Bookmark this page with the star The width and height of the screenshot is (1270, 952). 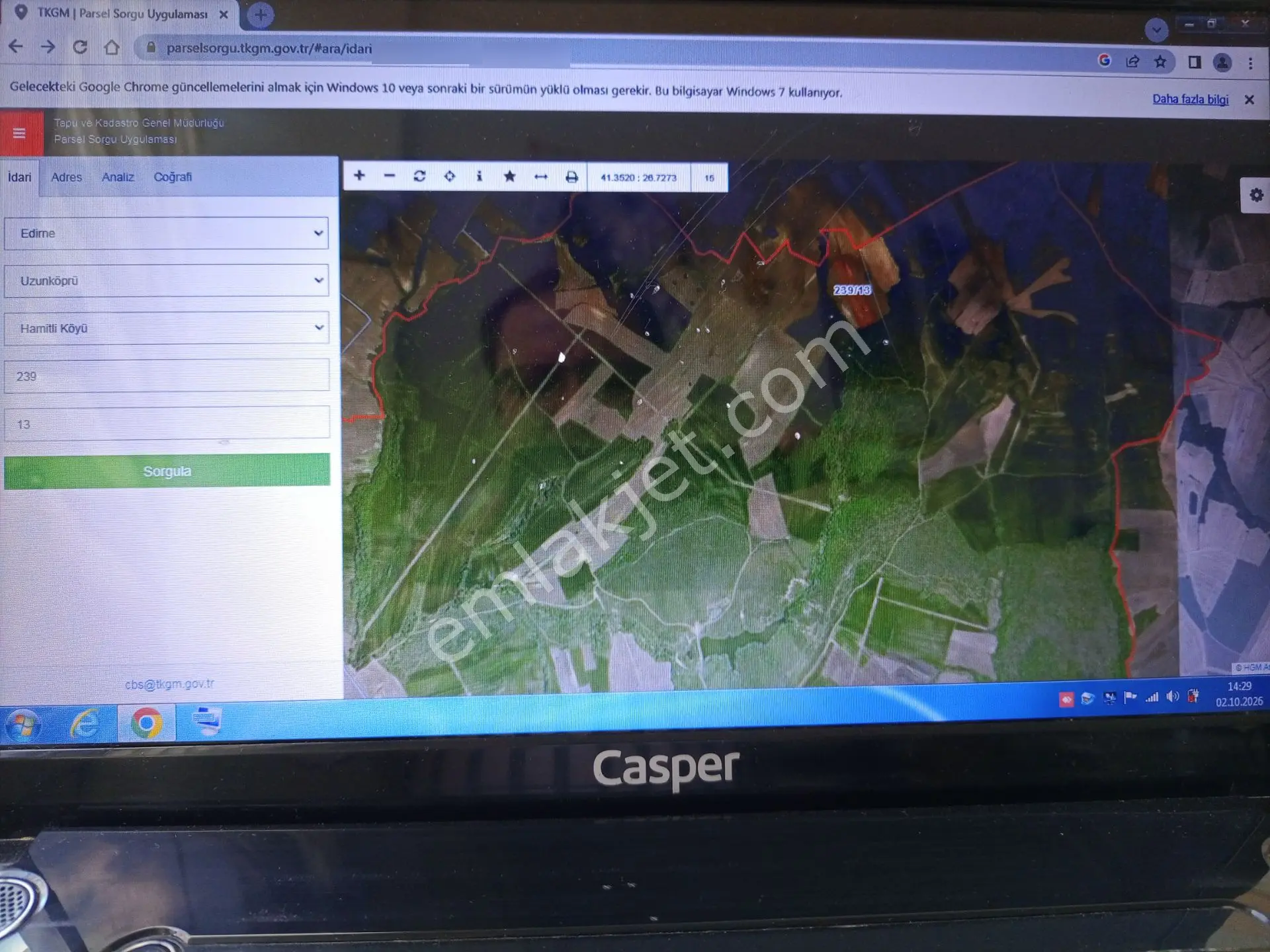point(1160,62)
